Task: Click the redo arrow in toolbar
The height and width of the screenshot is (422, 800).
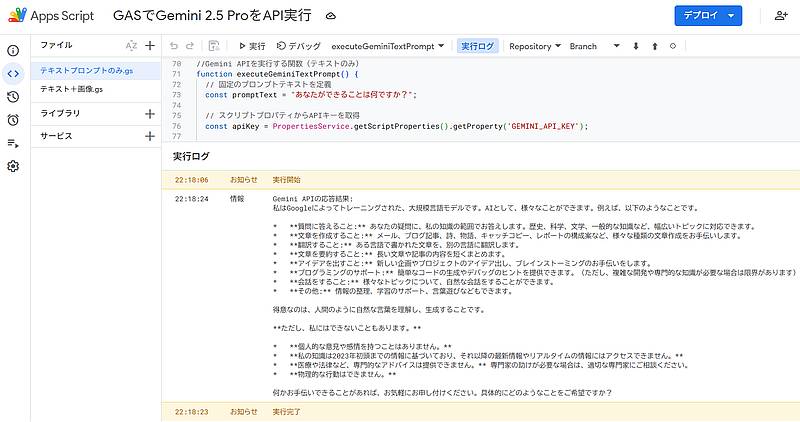Action: click(190, 46)
